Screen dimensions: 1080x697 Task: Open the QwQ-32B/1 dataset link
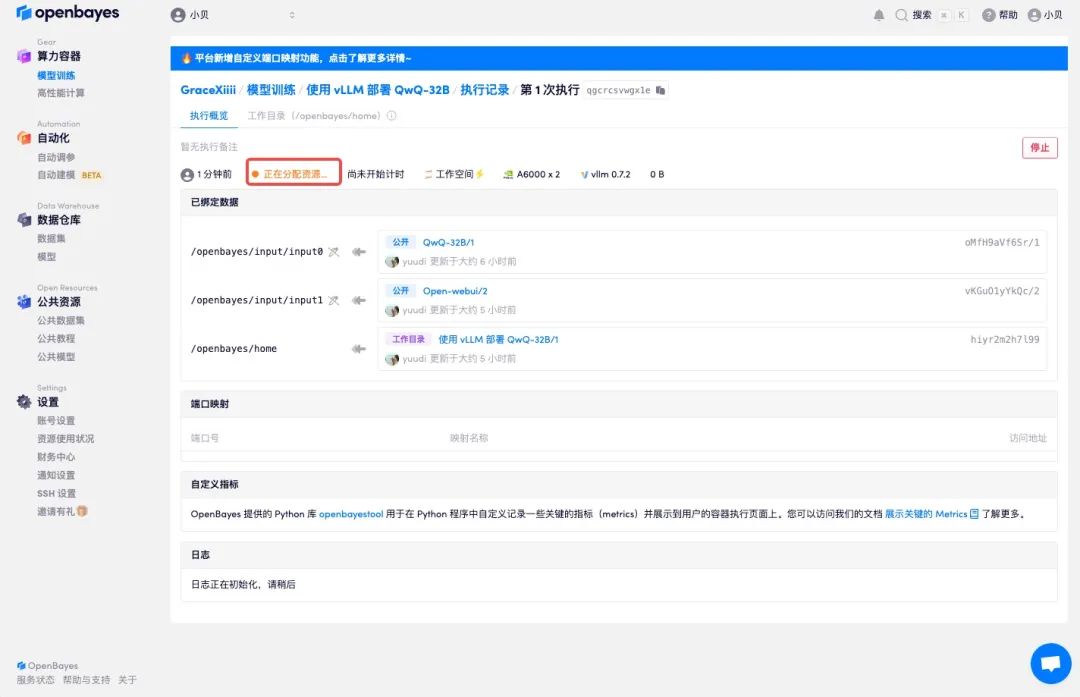(x=448, y=242)
